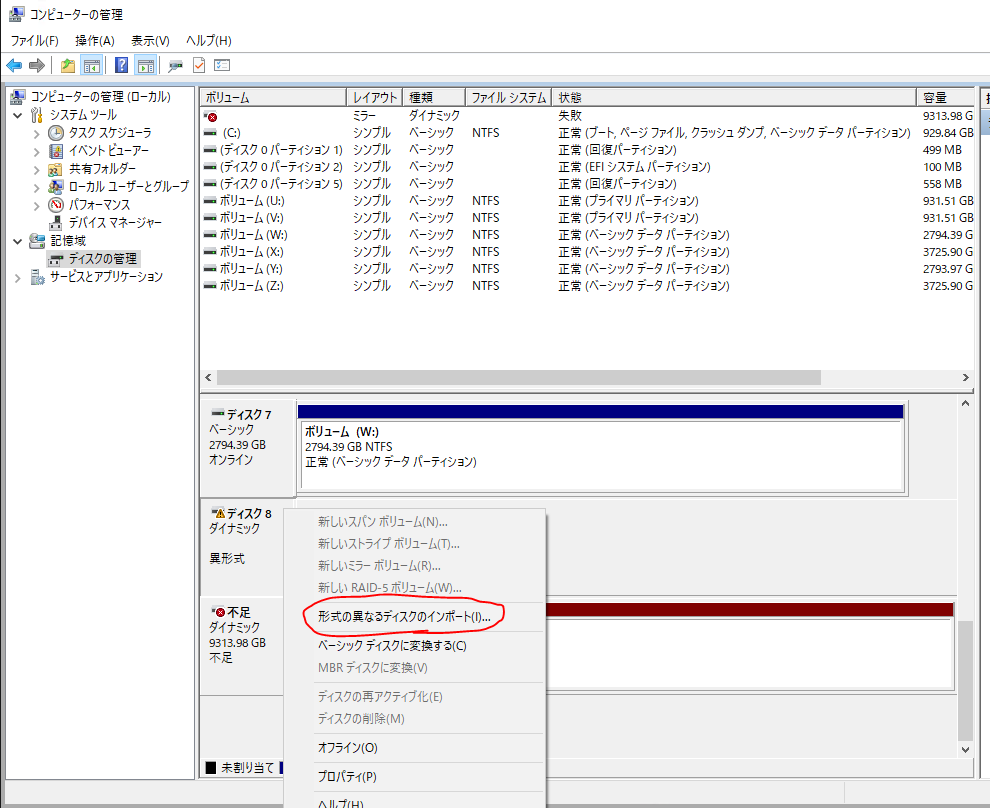Expand the タスク スケジューラ node

(x=37, y=134)
